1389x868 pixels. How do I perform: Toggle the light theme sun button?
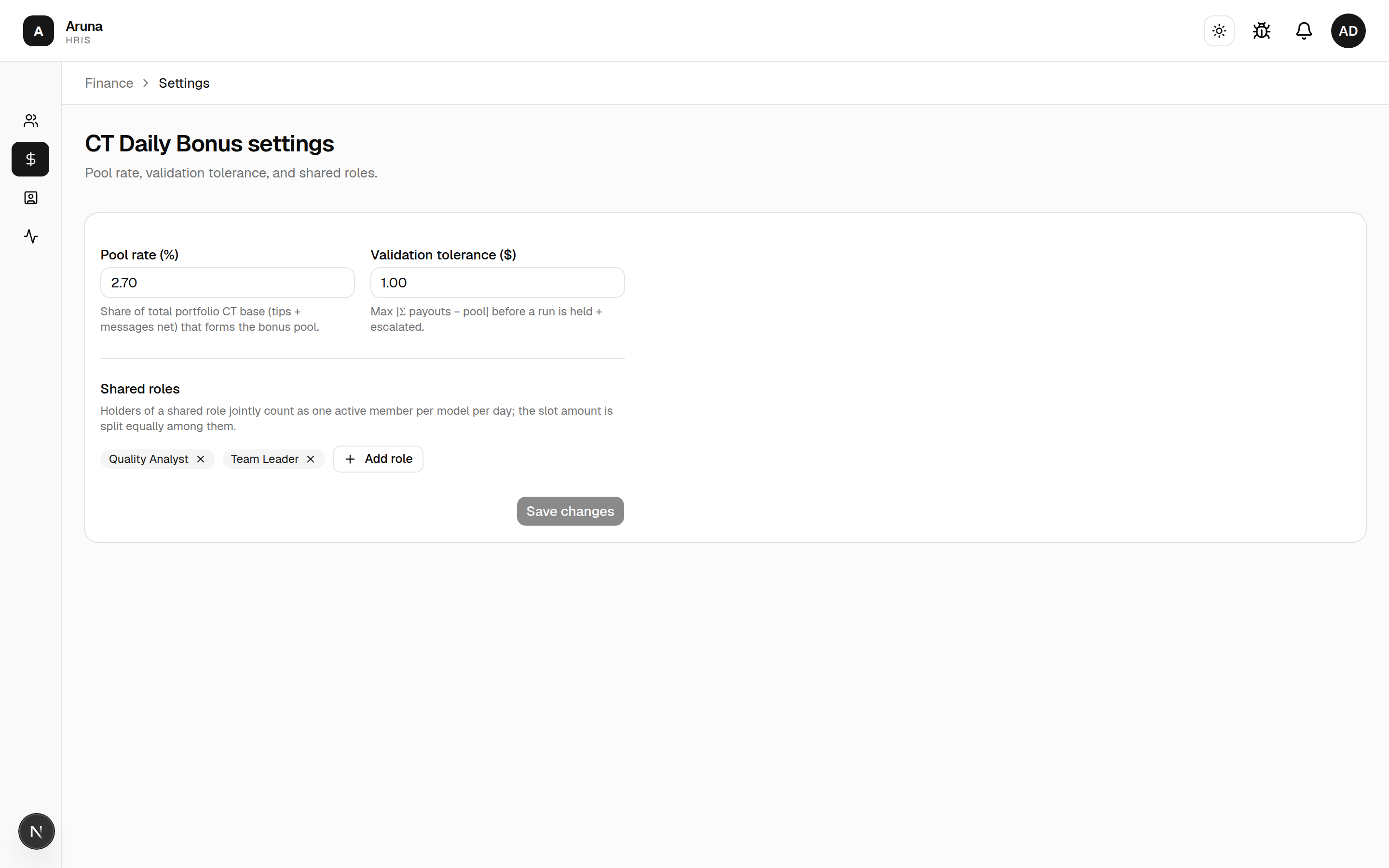click(1219, 31)
